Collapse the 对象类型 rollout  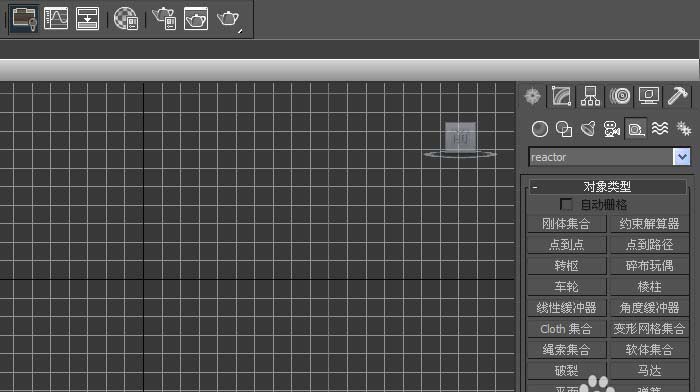[x=607, y=187]
